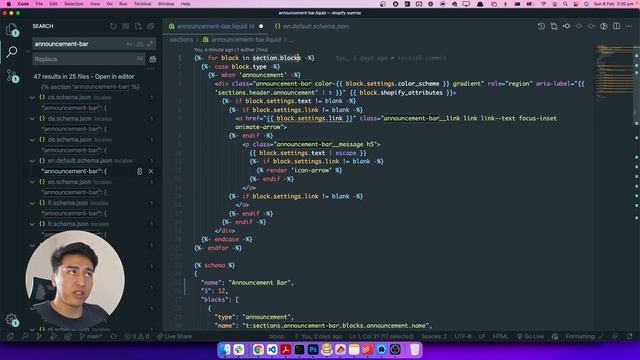Viewport: 640px width, 360px height.
Task: Clear the search results
Action: pyautogui.click(x=126, y=26)
